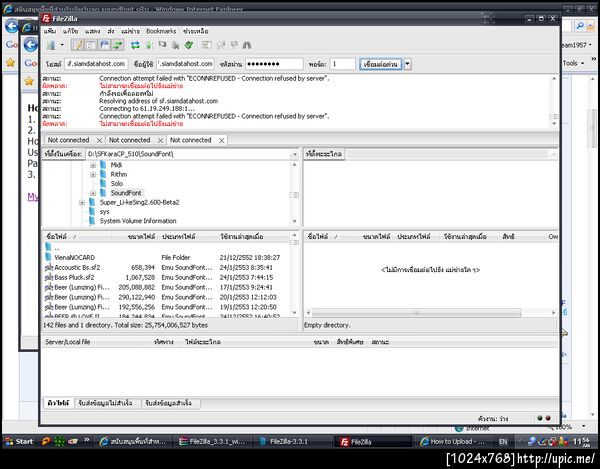Viewport: 600px width, 469px height.
Task: Close the first Not connected tab
Action: (x=99, y=140)
